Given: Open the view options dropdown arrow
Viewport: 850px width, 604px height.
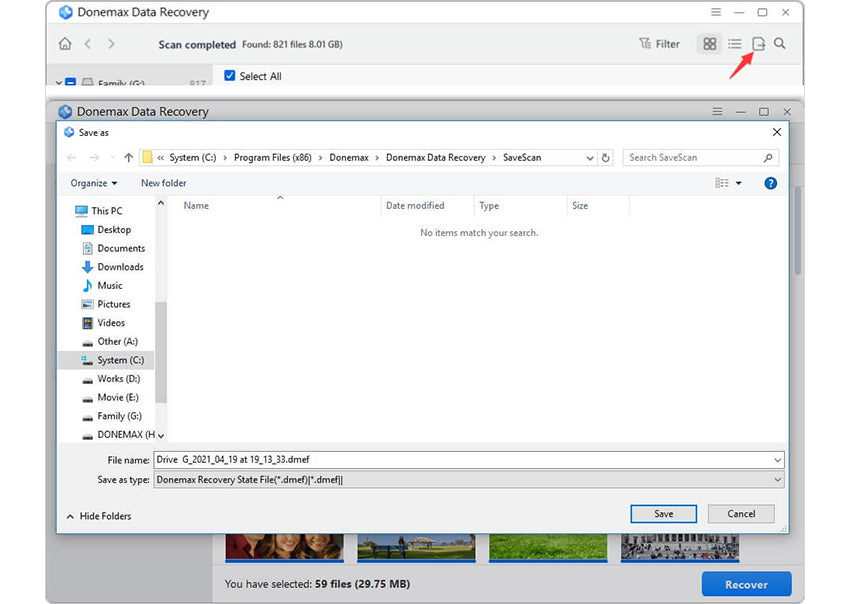Looking at the screenshot, I should coord(738,183).
